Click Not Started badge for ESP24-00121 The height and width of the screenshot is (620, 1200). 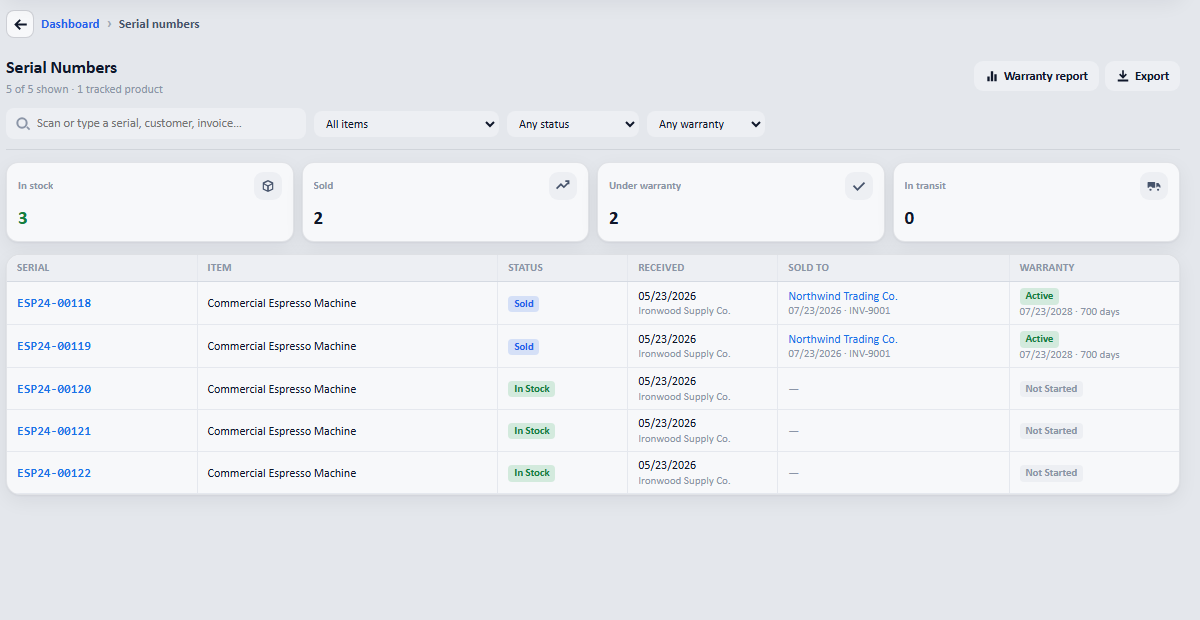(1051, 431)
